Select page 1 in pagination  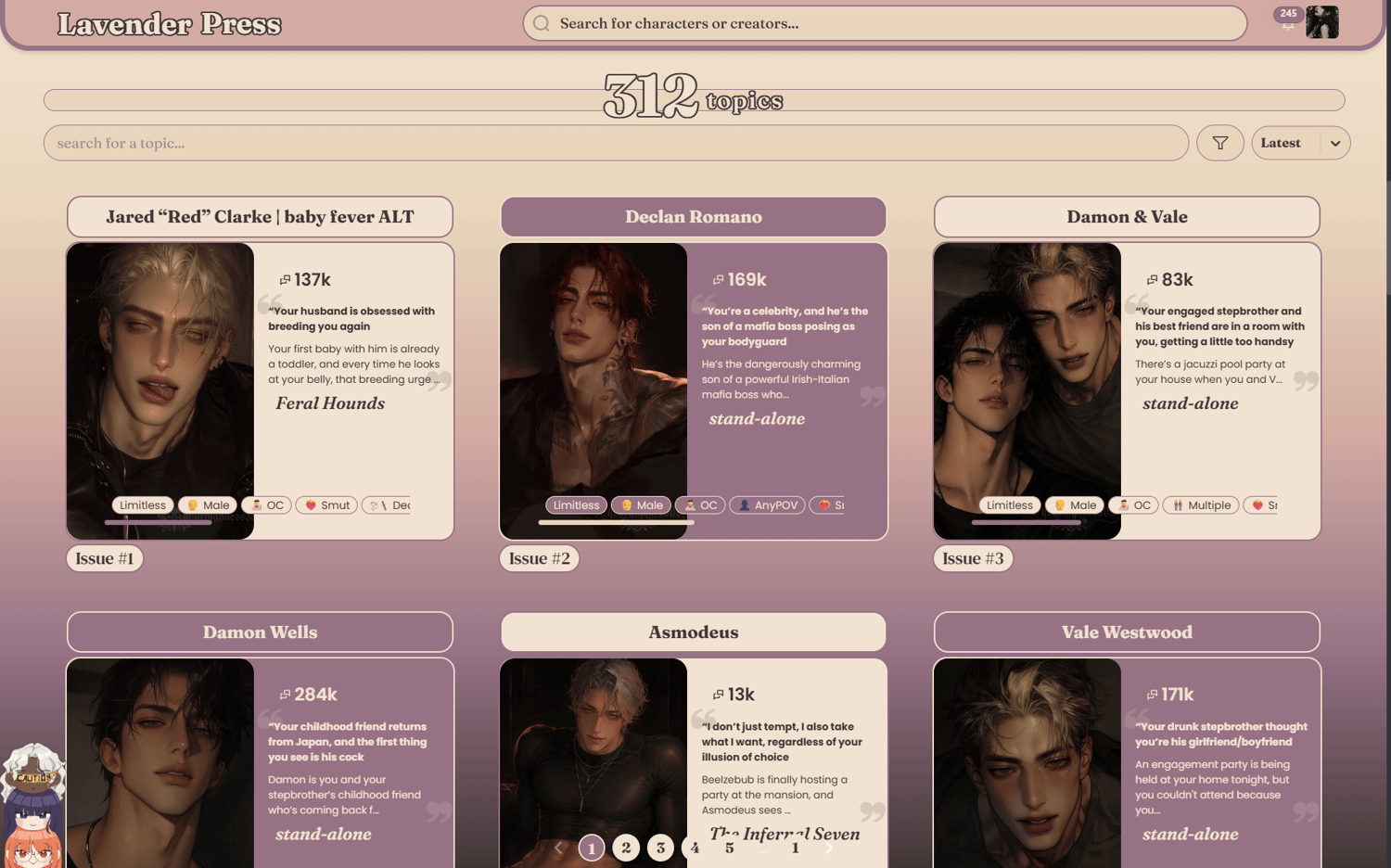592,848
